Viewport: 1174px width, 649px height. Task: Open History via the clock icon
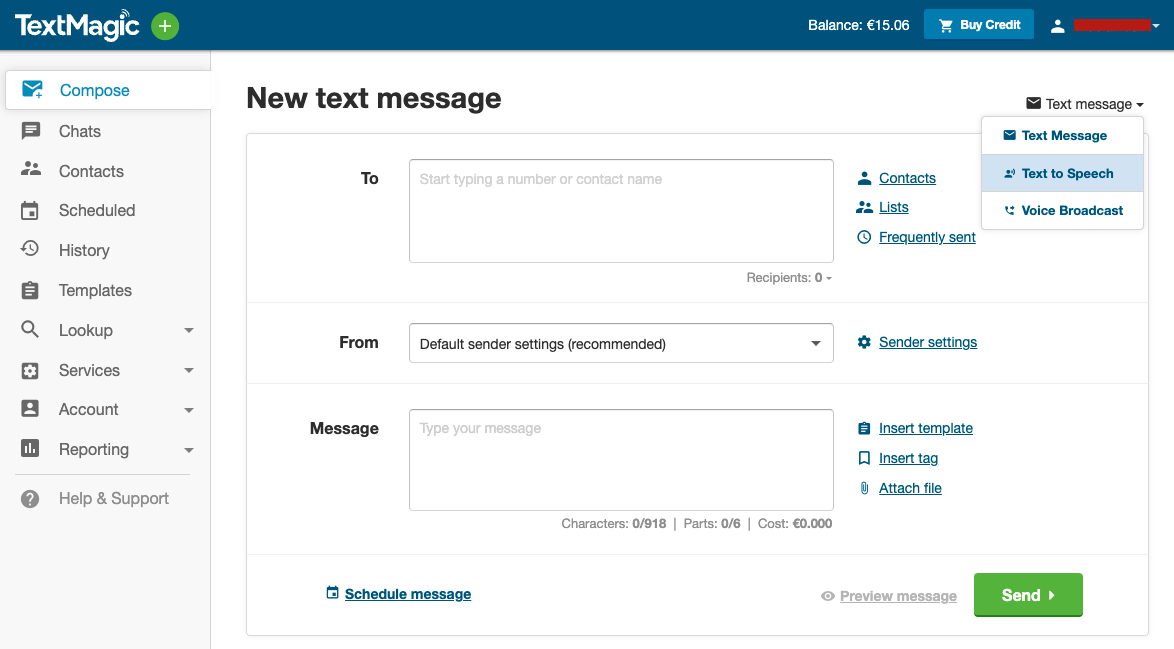[31, 250]
